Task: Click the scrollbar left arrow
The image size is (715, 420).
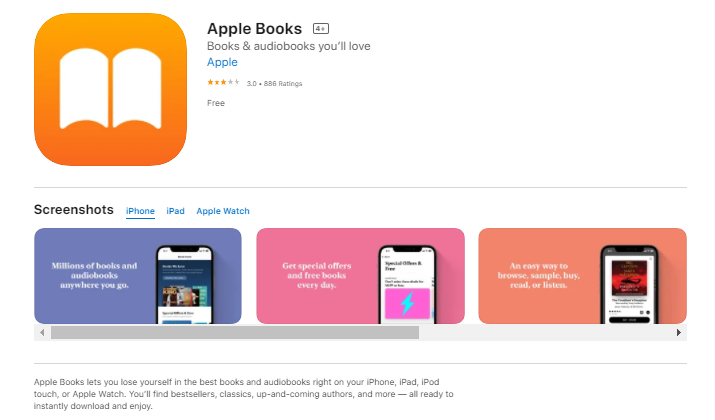Action: [42, 332]
